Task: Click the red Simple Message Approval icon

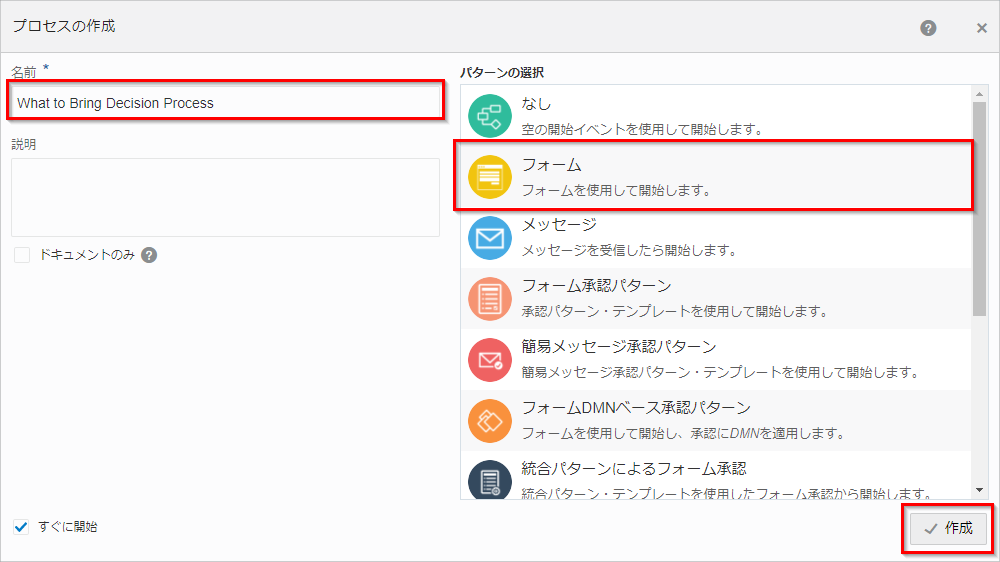Action: 489,360
